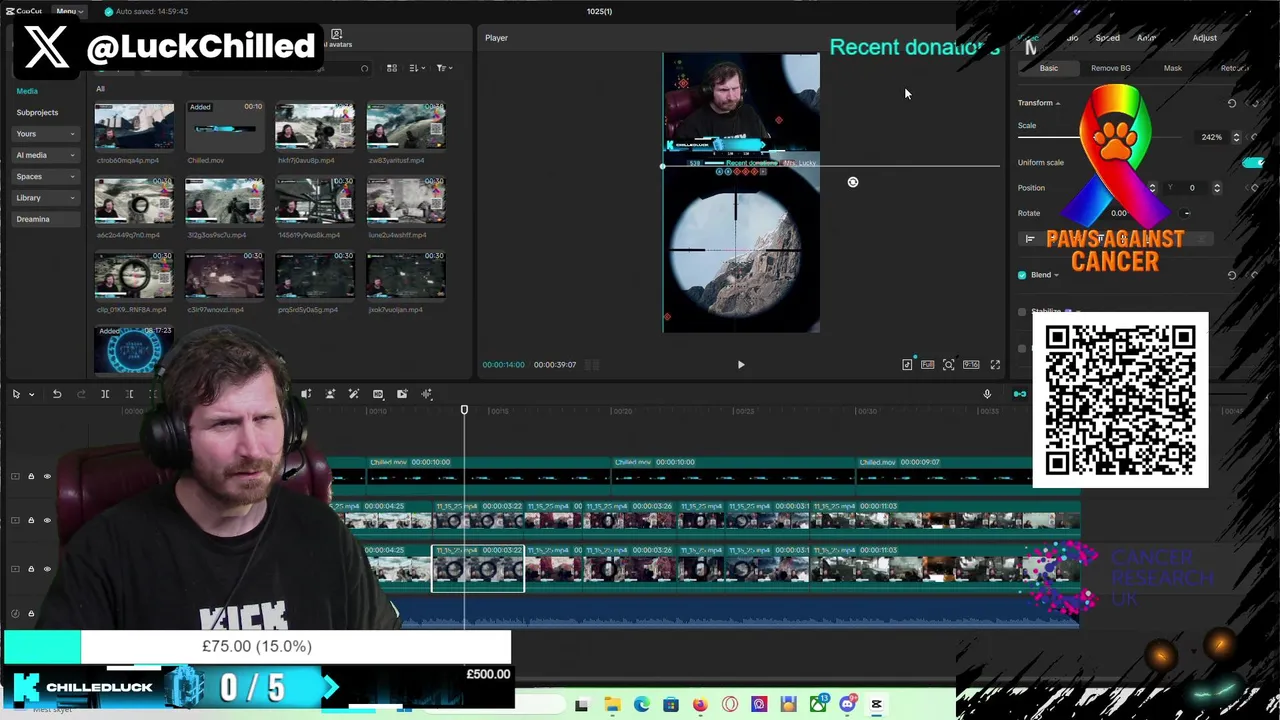Image resolution: width=1280 pixels, height=720 pixels.
Task: Toggle the Uniform scale switch
Action: (x=1252, y=162)
